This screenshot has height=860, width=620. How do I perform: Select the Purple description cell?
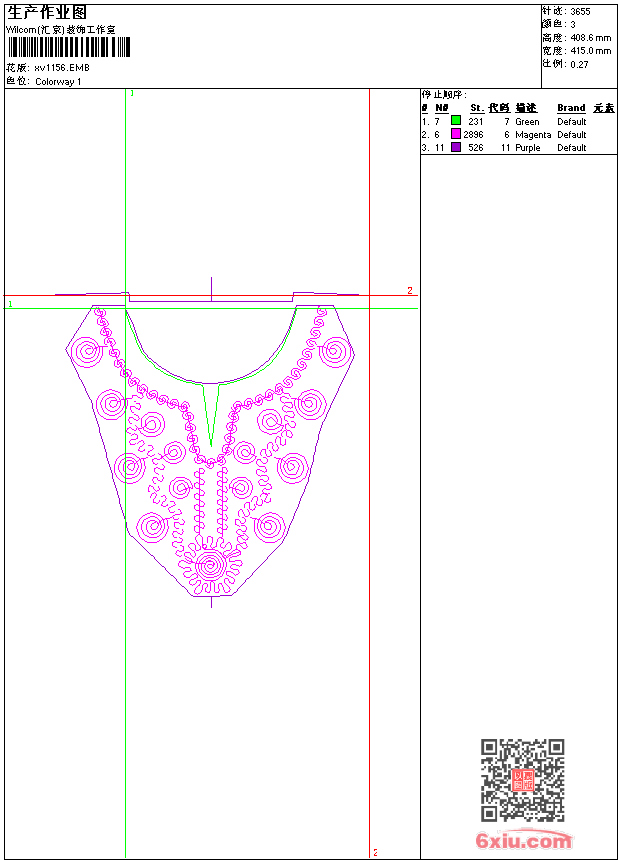point(528,148)
